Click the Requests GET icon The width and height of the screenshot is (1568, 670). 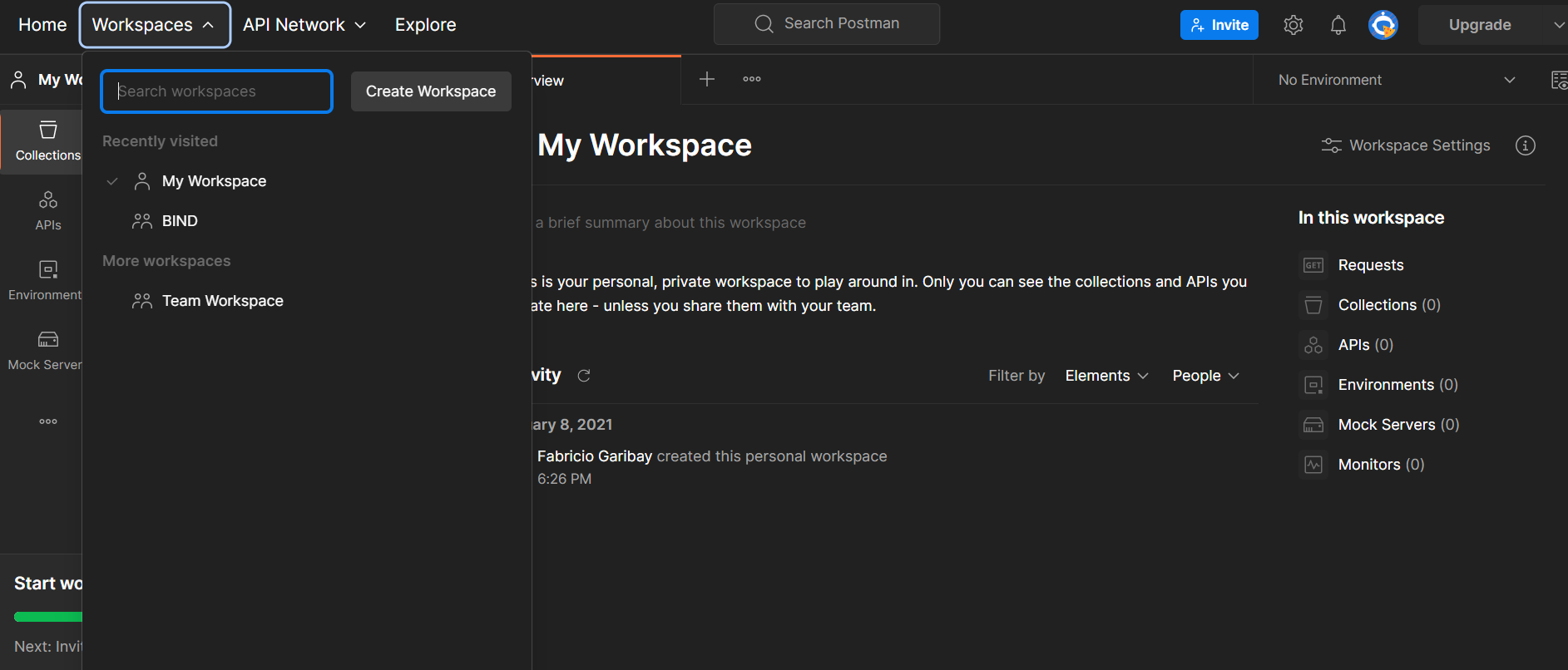pos(1313,265)
